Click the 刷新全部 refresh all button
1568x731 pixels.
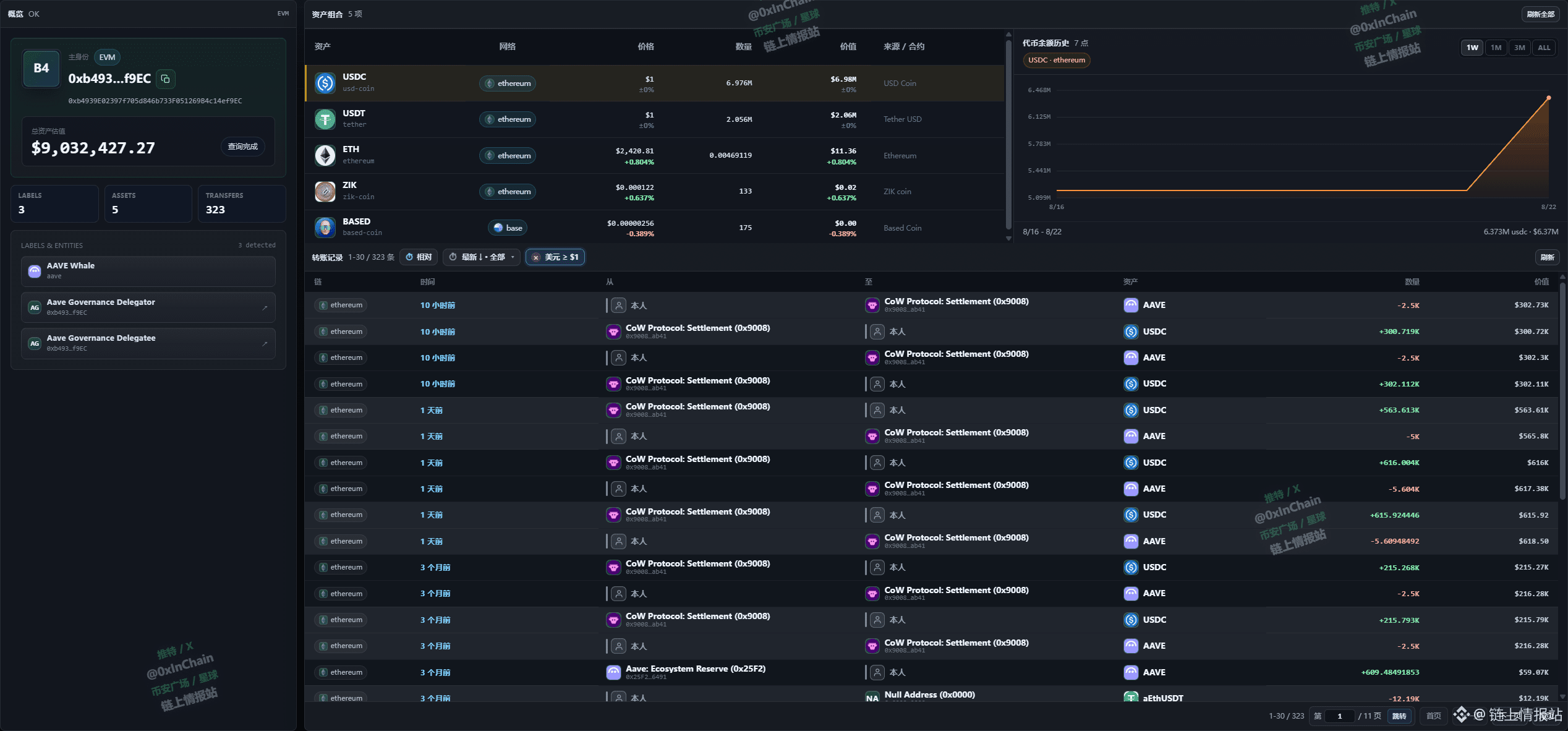point(1540,14)
